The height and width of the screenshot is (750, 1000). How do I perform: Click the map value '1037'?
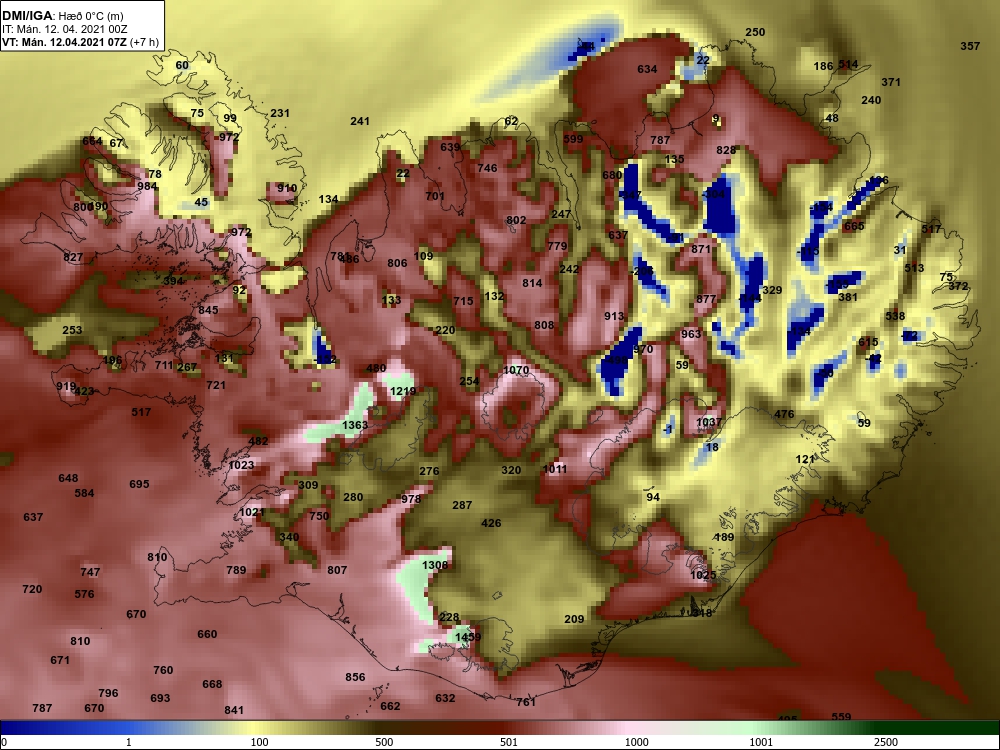(x=709, y=422)
